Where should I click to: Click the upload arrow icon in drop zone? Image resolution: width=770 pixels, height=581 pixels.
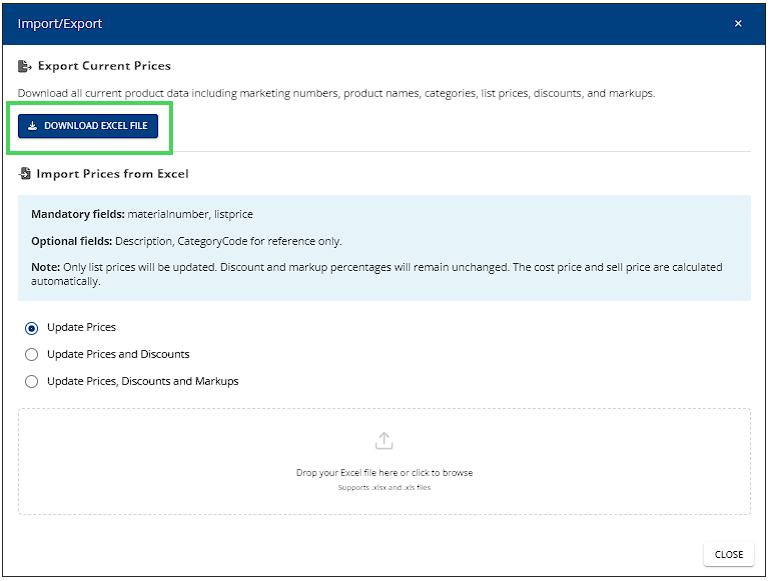[384, 441]
